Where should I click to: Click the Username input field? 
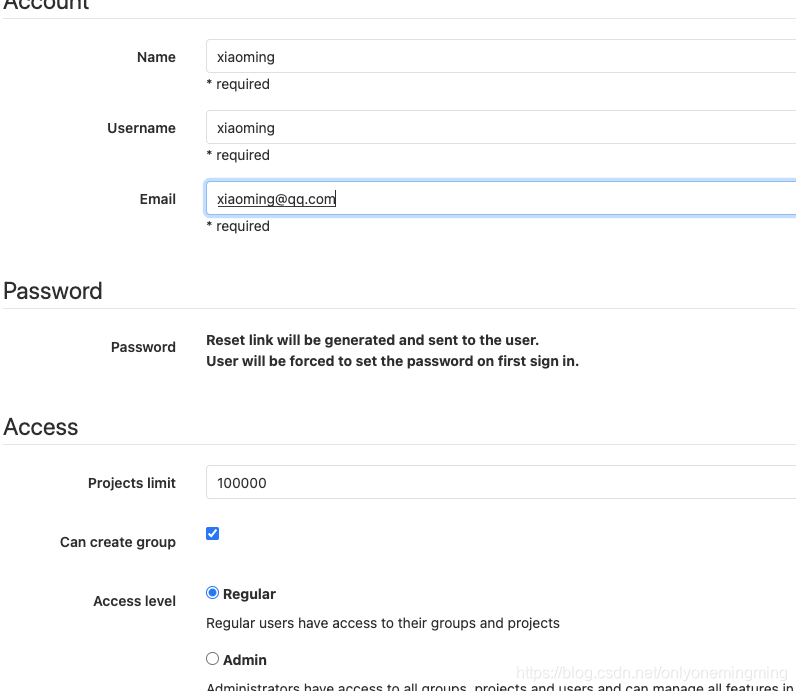tap(501, 127)
